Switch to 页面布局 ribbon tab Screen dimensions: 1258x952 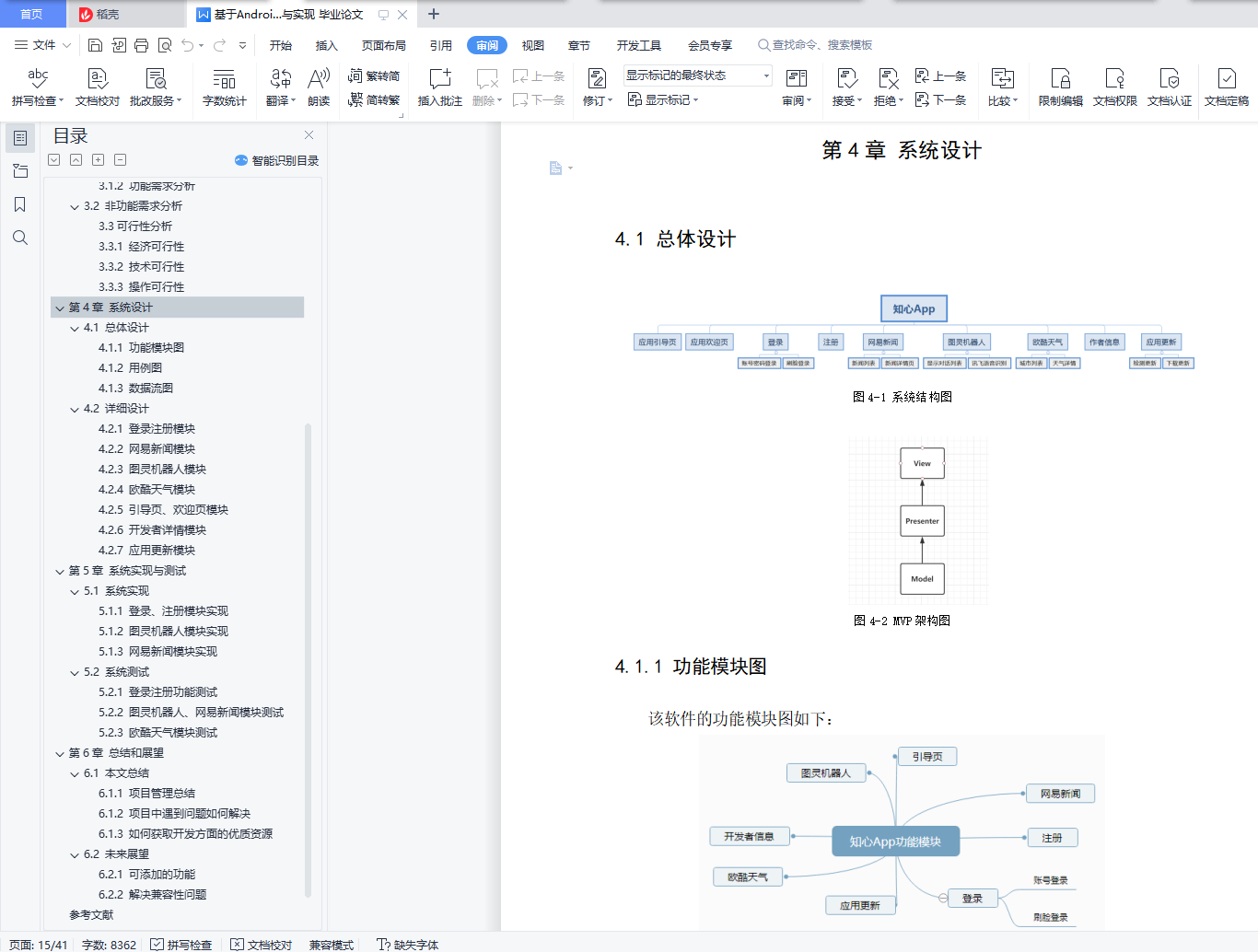click(x=384, y=45)
